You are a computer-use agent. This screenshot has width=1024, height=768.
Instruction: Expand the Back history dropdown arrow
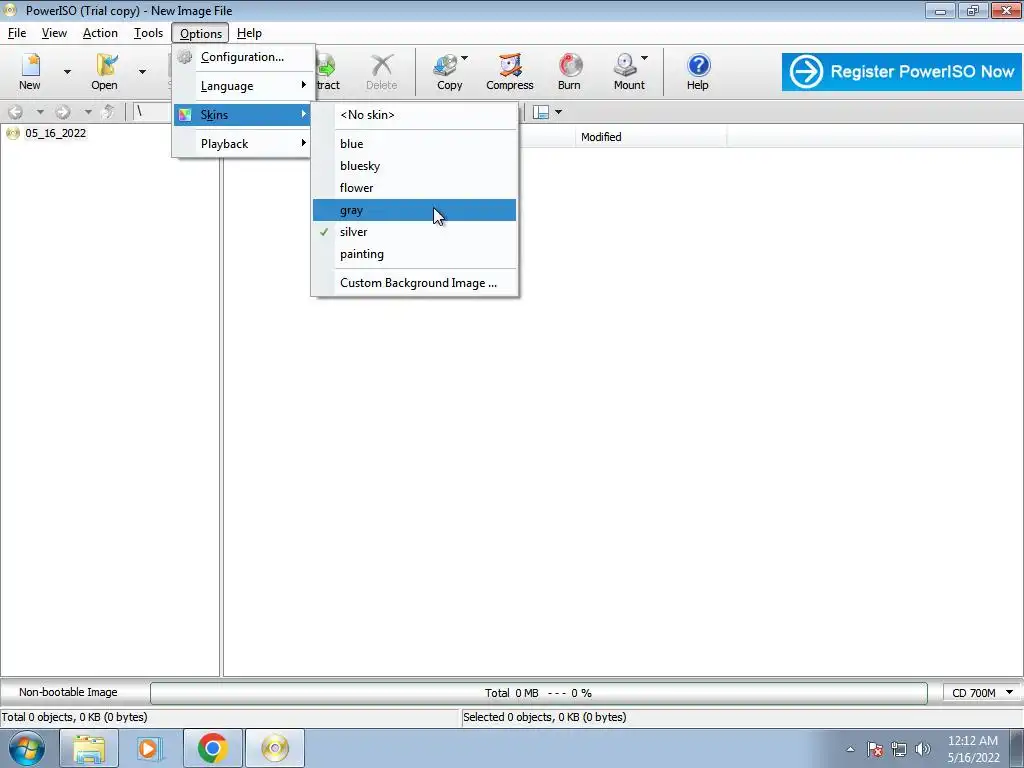tap(40, 112)
